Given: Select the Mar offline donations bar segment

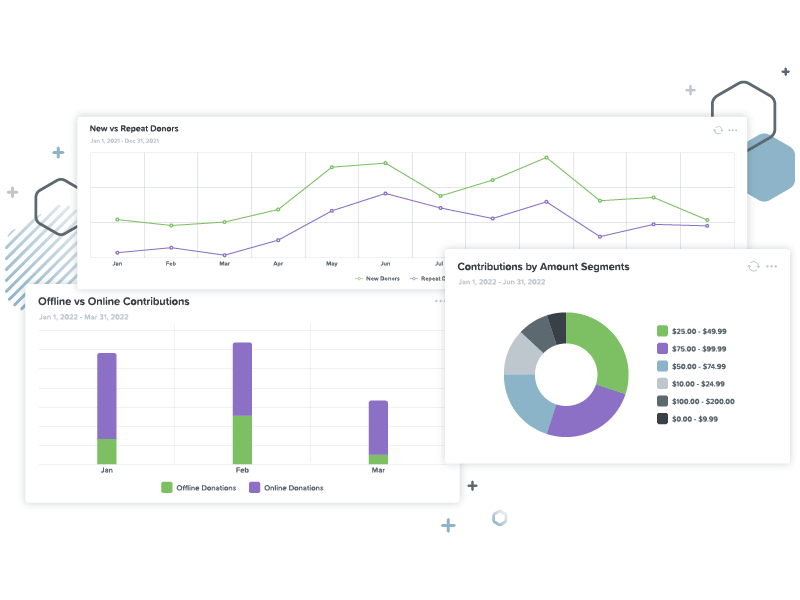Looking at the screenshot, I should point(378,459).
